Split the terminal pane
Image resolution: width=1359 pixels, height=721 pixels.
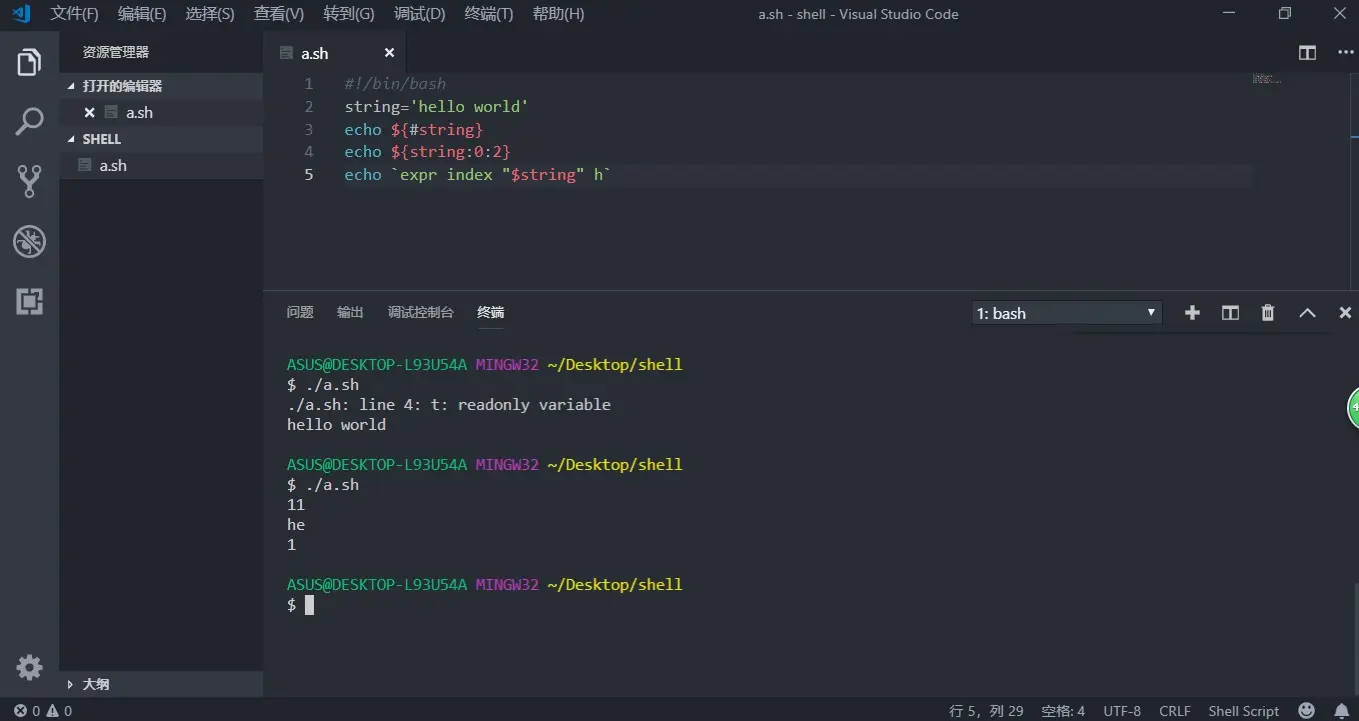[1230, 313]
